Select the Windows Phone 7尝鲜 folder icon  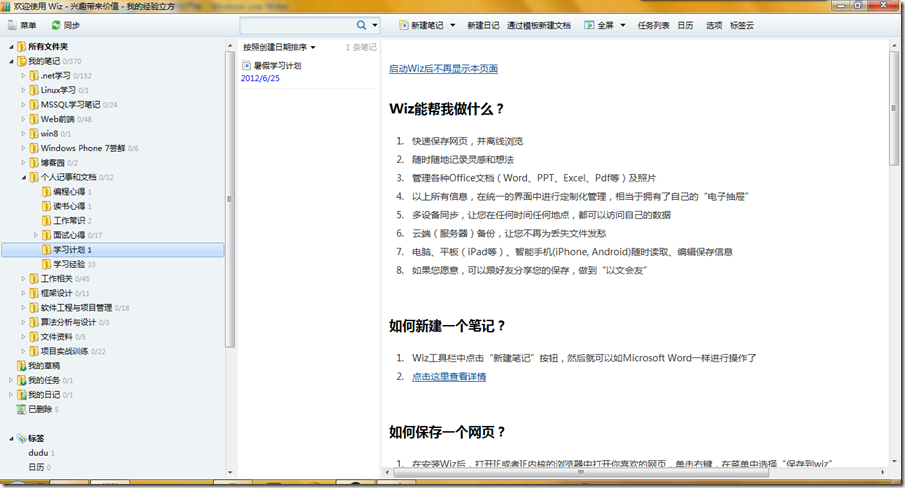click(x=34, y=148)
